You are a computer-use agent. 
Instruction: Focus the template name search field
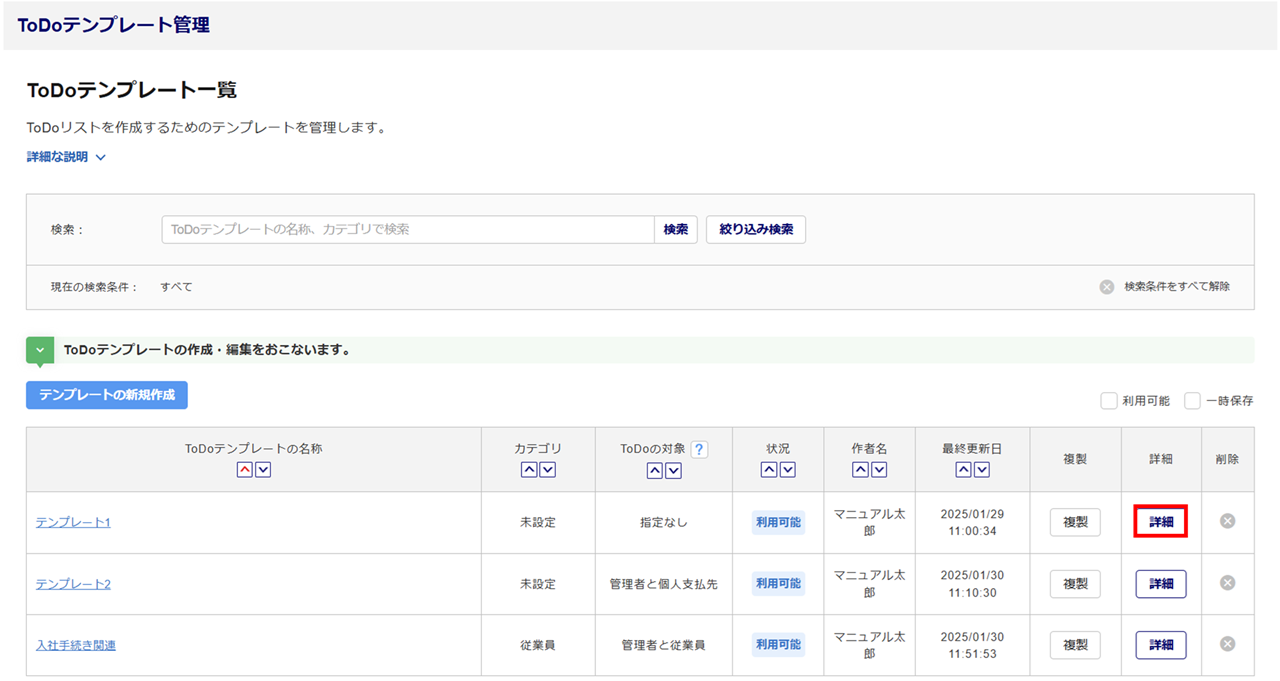408,229
